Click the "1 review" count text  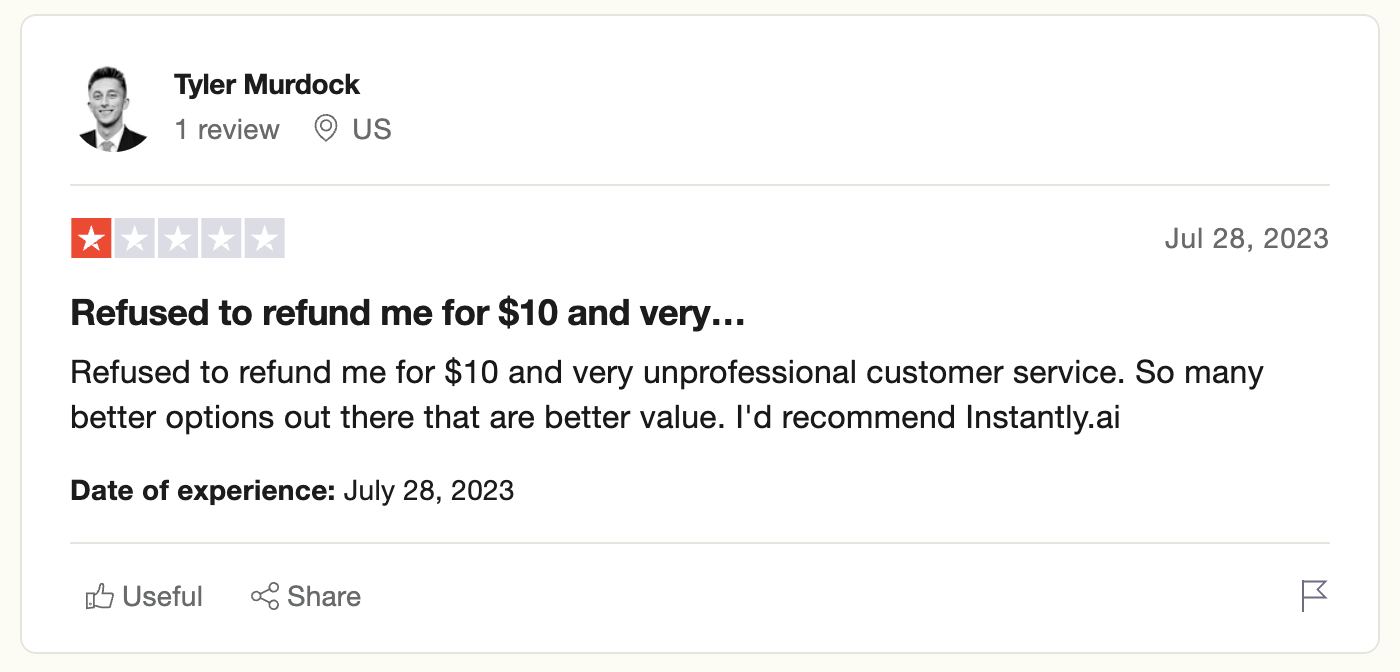point(227,129)
